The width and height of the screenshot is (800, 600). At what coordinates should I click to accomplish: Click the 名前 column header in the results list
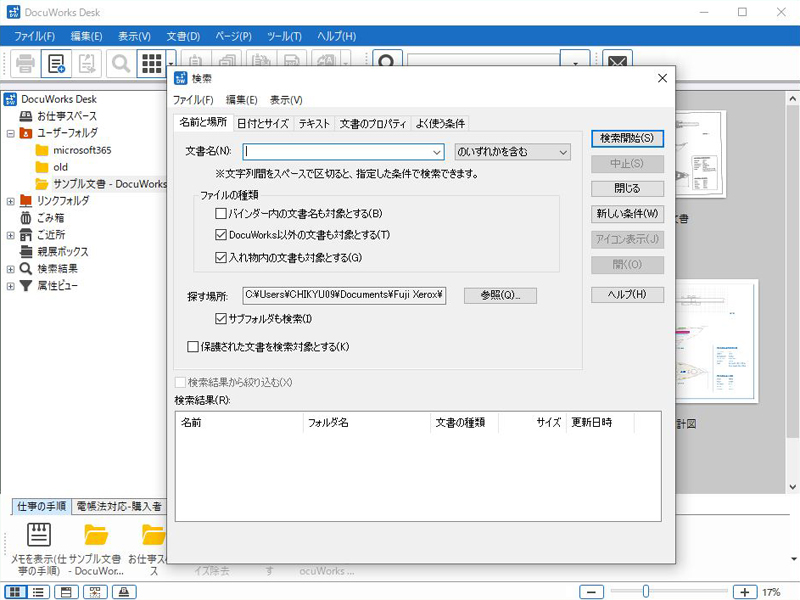(x=239, y=422)
